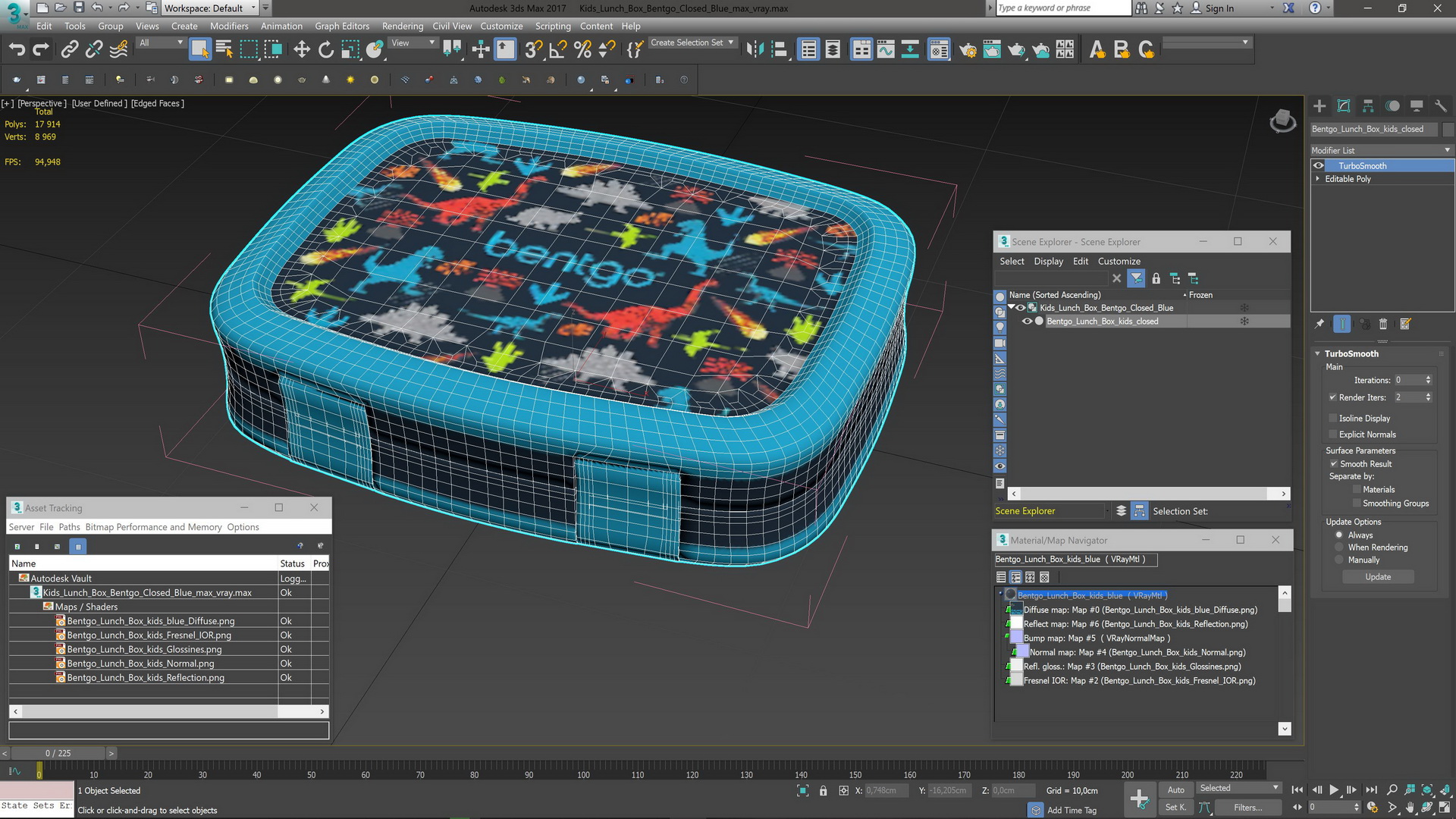This screenshot has height=819, width=1456.
Task: Click Remove modifier trash icon
Action: tap(1383, 324)
